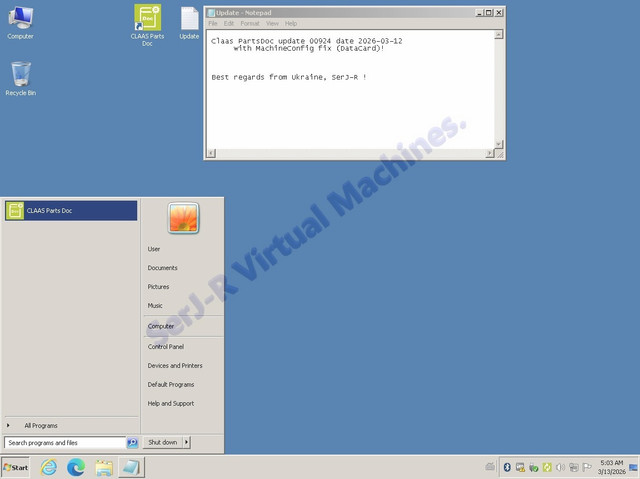Click the Start button

16,468
